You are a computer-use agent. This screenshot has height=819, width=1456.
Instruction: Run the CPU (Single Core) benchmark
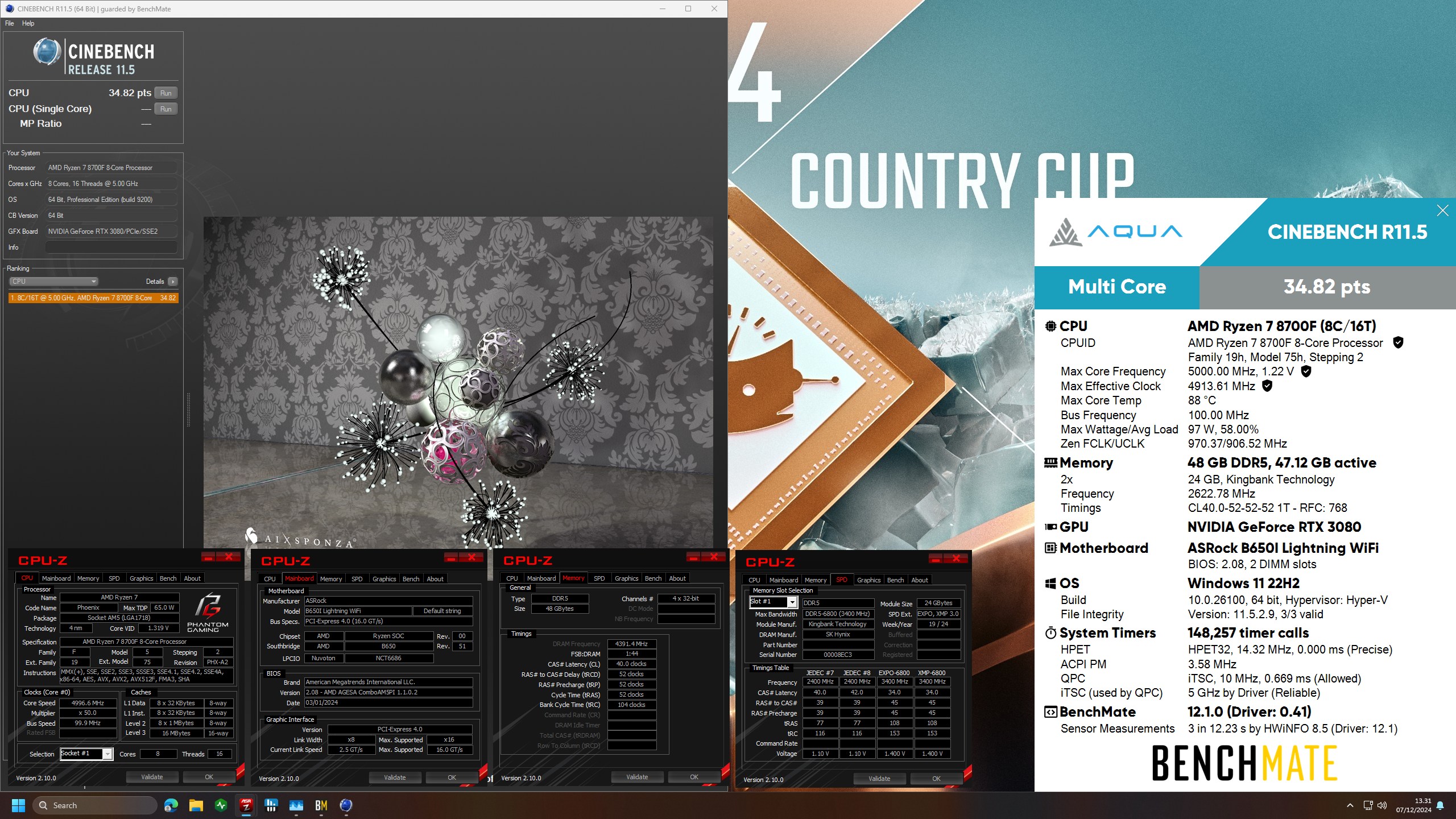click(166, 109)
